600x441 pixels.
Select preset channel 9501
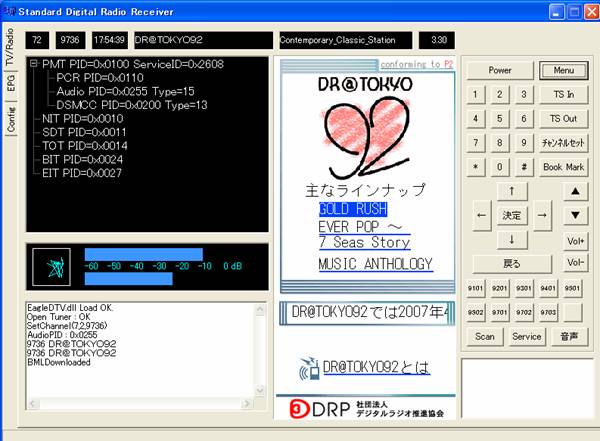[572, 288]
